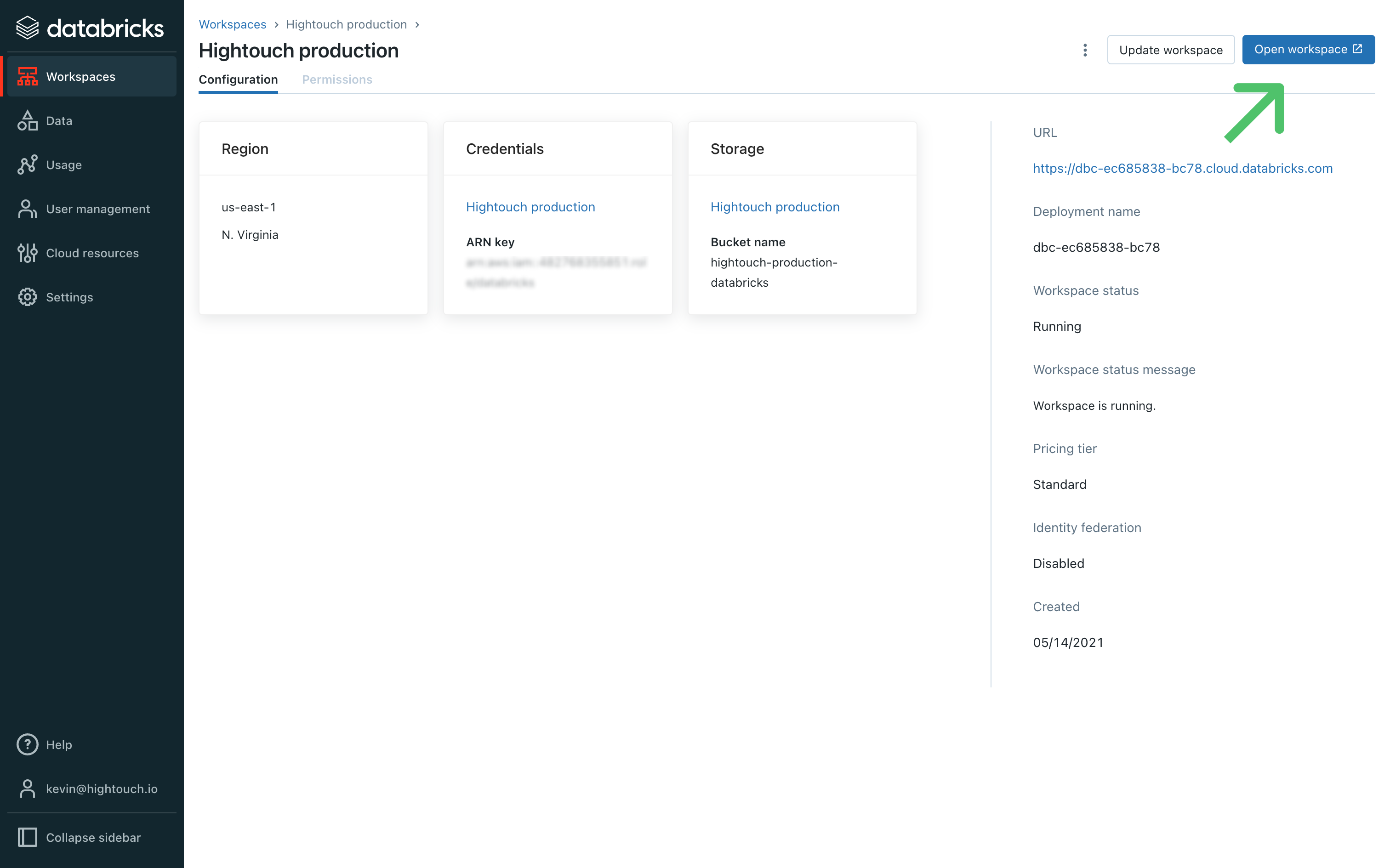Click the ARN key label

point(490,242)
